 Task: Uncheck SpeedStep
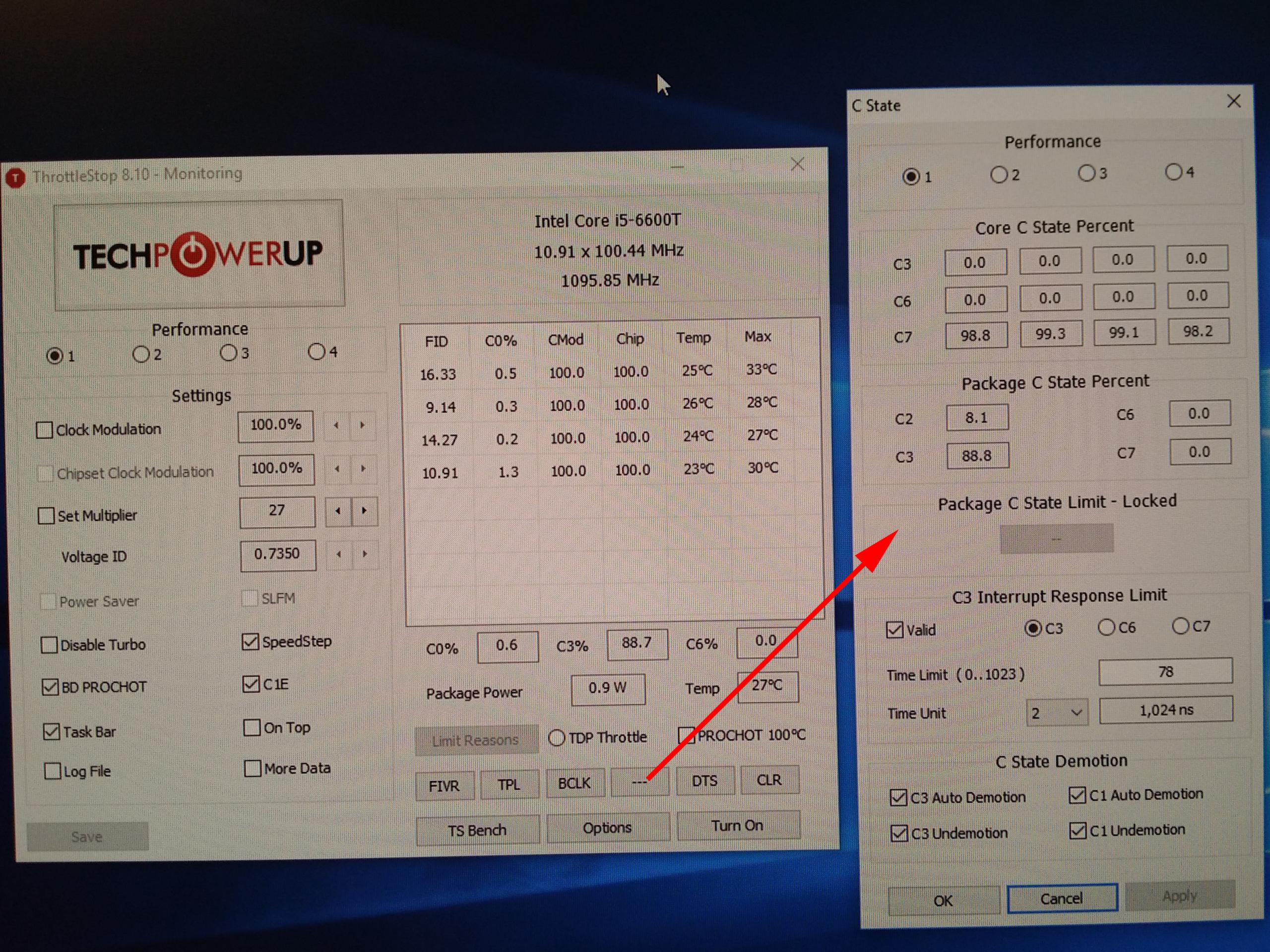(250, 642)
